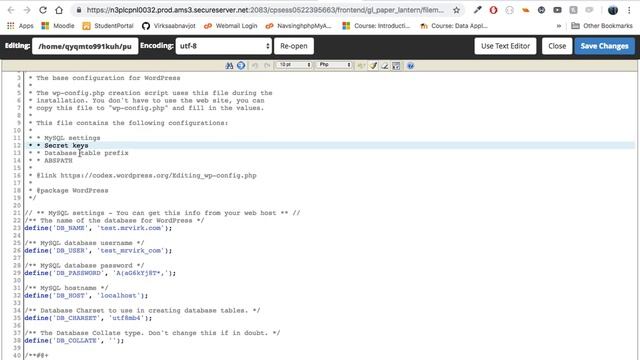Click the brush highlight icon in editor toolbar
The width and height of the screenshot is (640, 360).
pos(373,65)
